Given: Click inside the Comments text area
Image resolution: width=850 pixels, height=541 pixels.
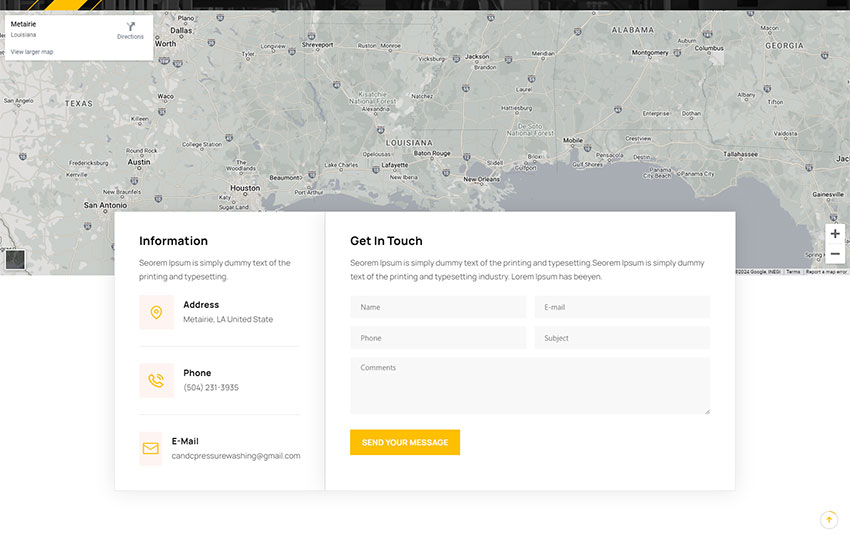Looking at the screenshot, I should [x=530, y=385].
